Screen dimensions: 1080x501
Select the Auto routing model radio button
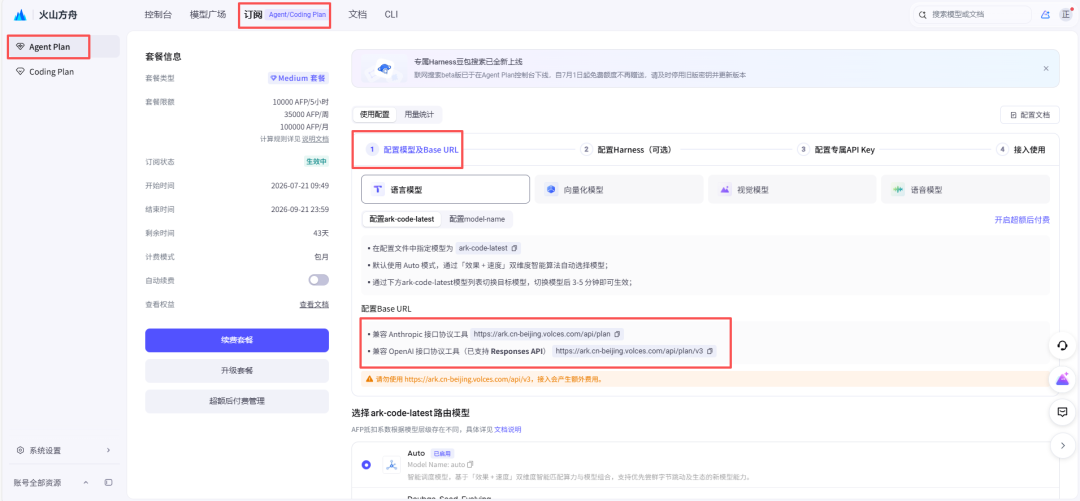[366, 465]
